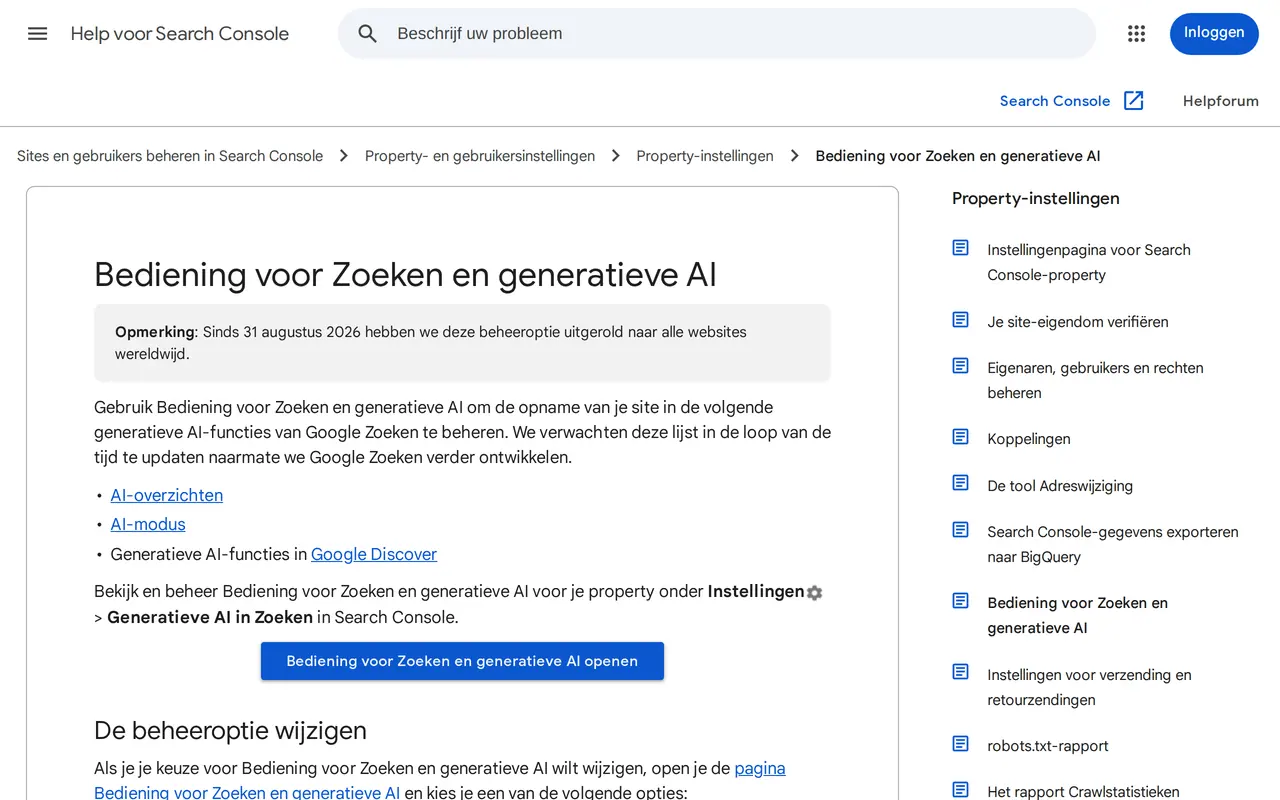Click chevron after Property-instellingen breadcrumb
This screenshot has height=800, width=1280.
tap(795, 156)
